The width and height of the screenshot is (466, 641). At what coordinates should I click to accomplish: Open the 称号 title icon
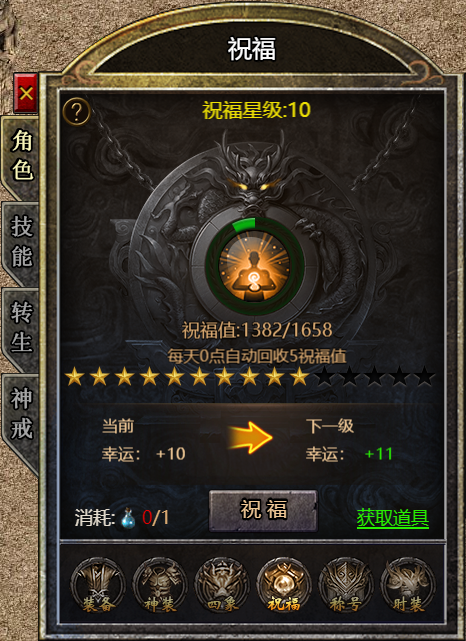346,585
